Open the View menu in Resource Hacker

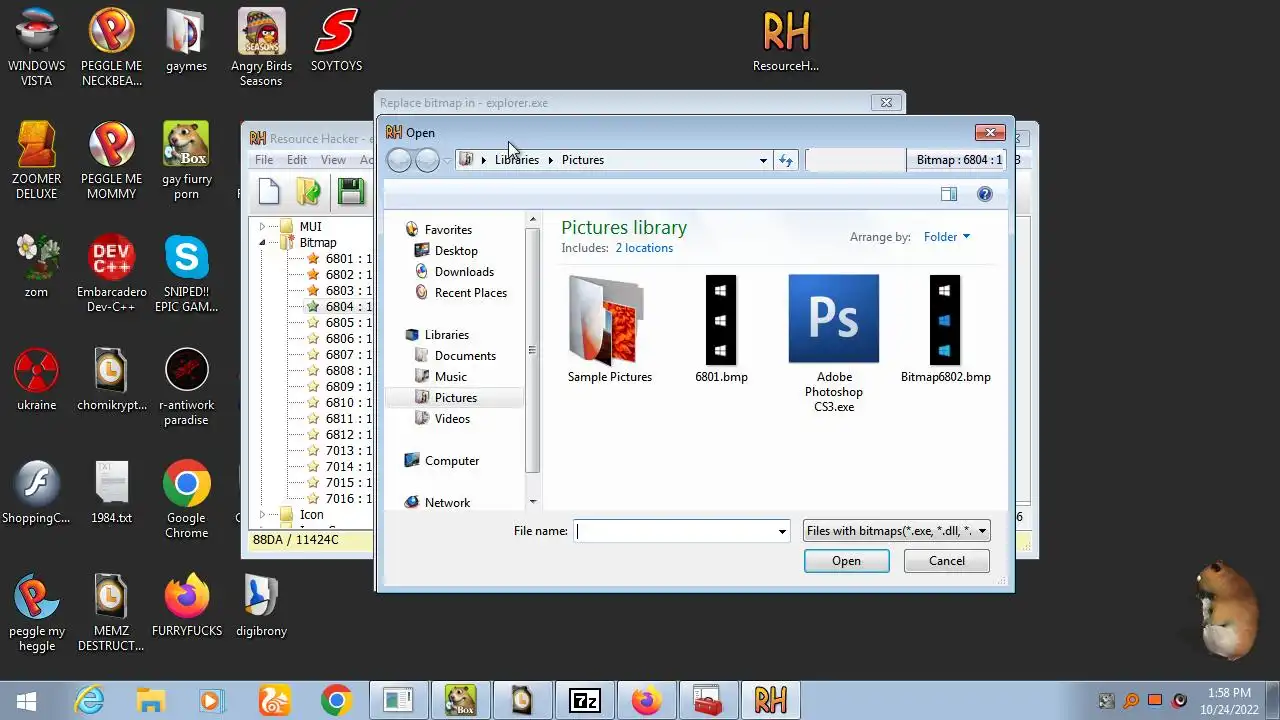click(333, 160)
